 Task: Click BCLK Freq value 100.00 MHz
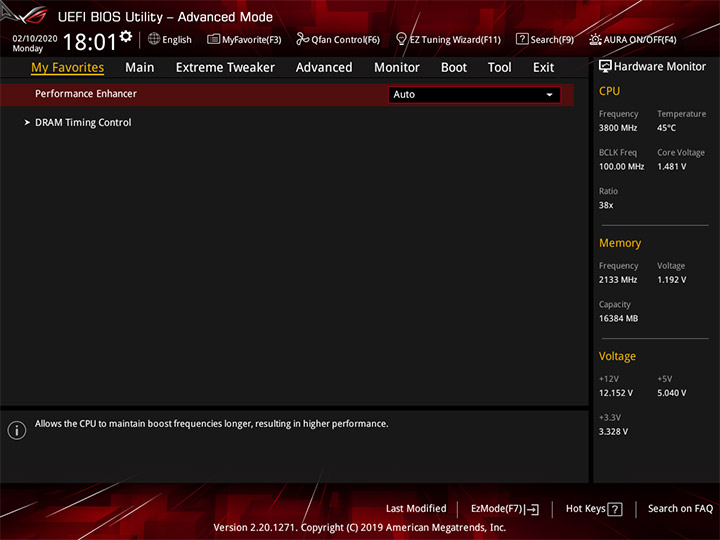coord(621,167)
